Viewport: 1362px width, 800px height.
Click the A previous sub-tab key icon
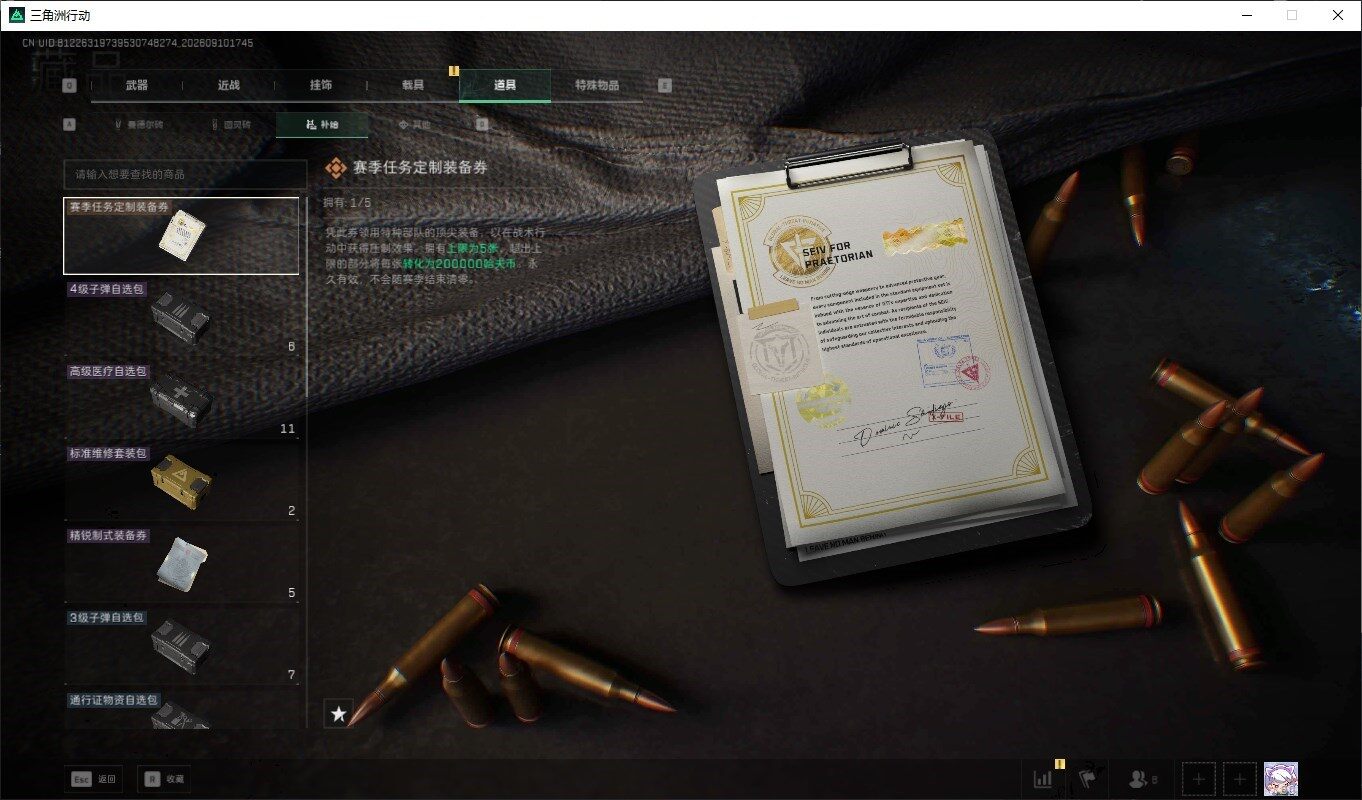[x=69, y=125]
